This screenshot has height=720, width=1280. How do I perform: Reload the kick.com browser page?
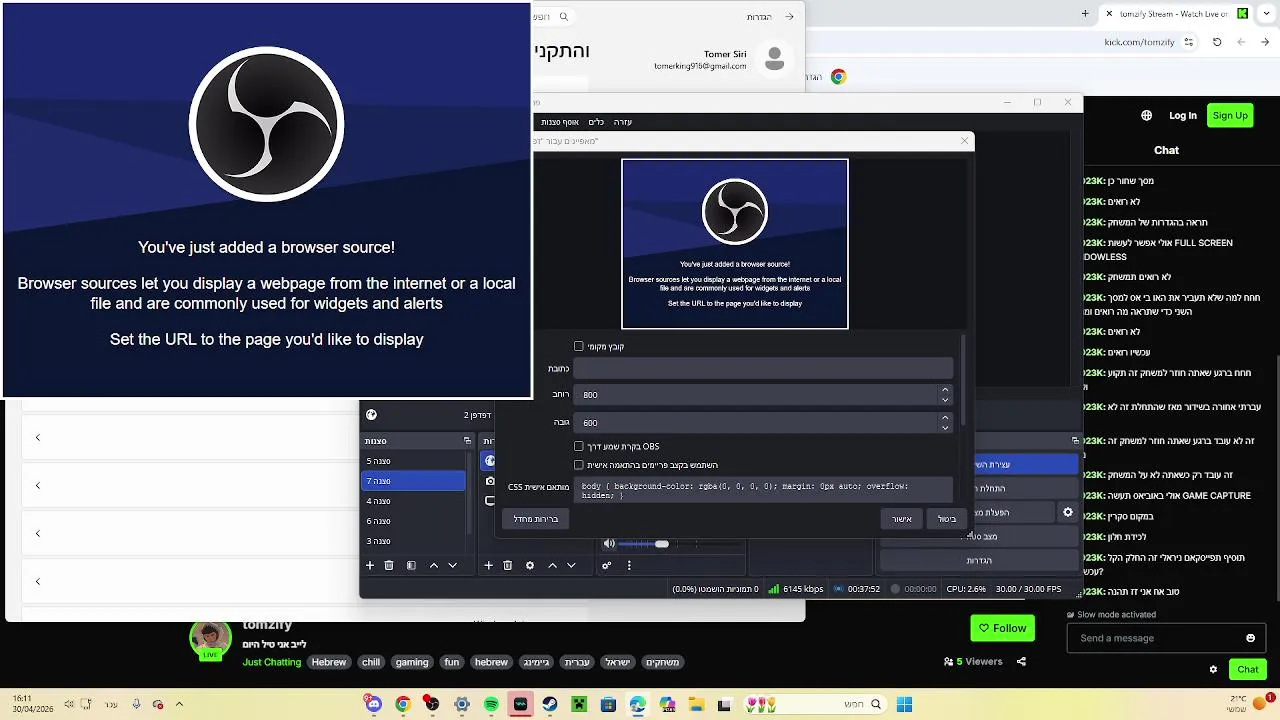(x=1217, y=42)
